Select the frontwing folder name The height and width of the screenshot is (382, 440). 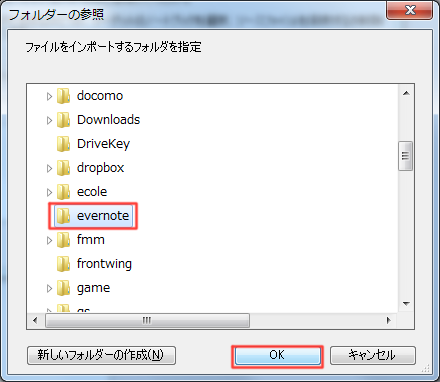pos(104,264)
